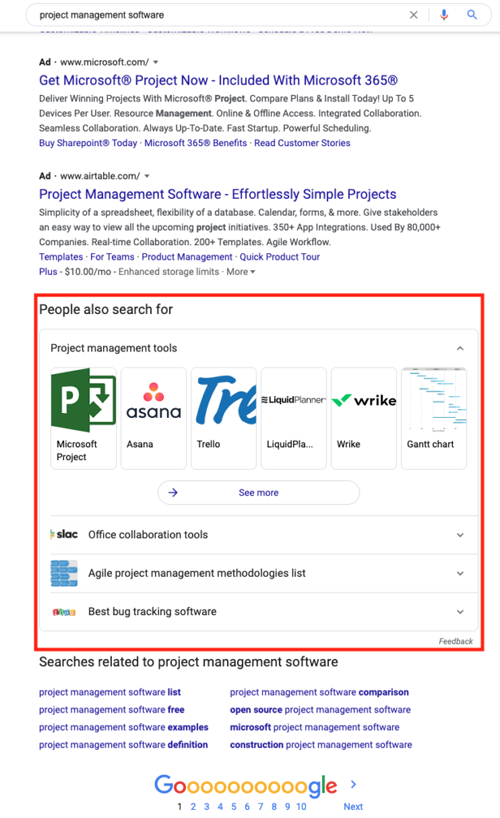Viewport: 500px width, 818px height.
Task: Select the Trello logo card
Action: coord(223,418)
